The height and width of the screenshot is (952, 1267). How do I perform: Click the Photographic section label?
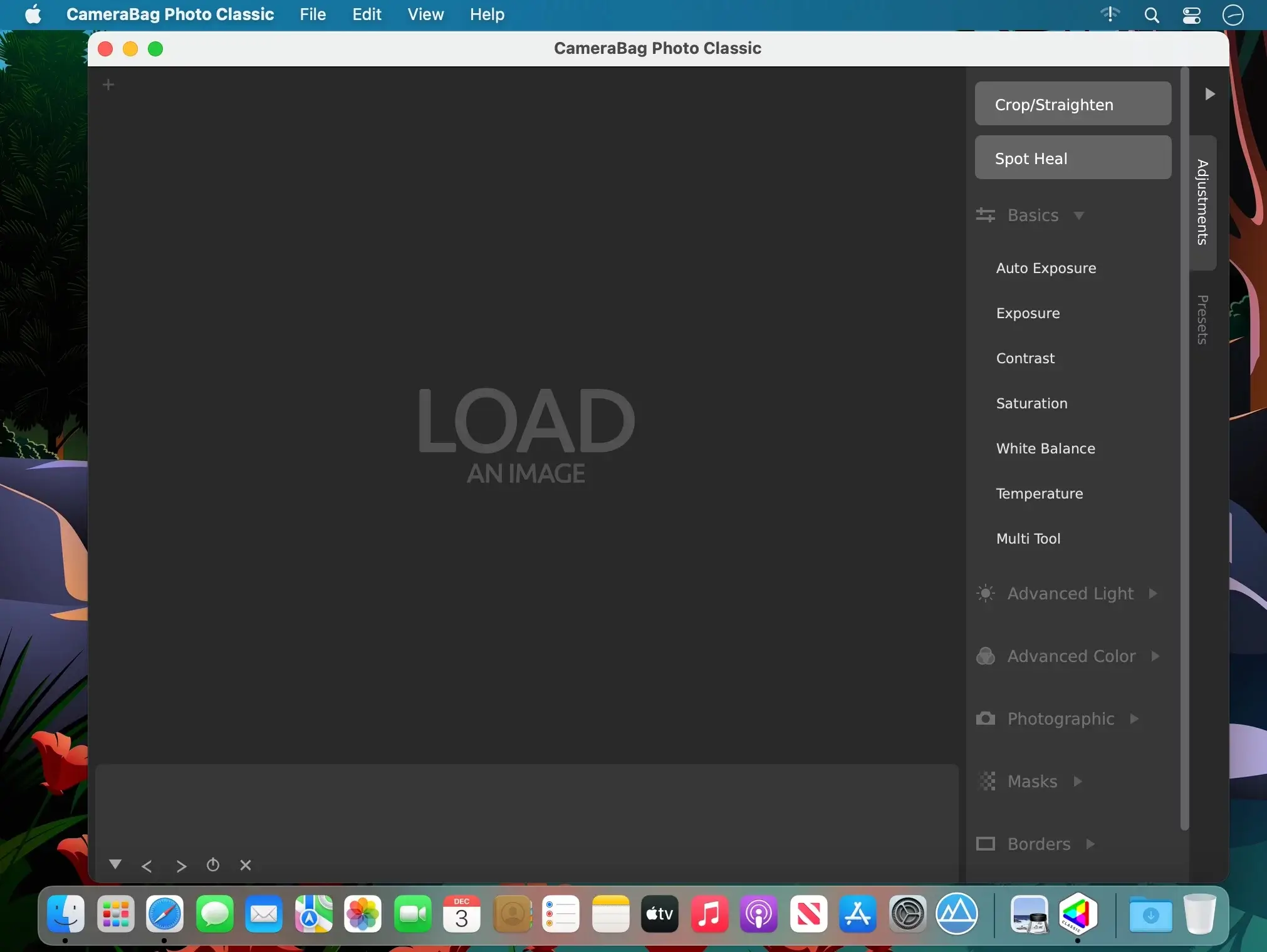click(1061, 718)
